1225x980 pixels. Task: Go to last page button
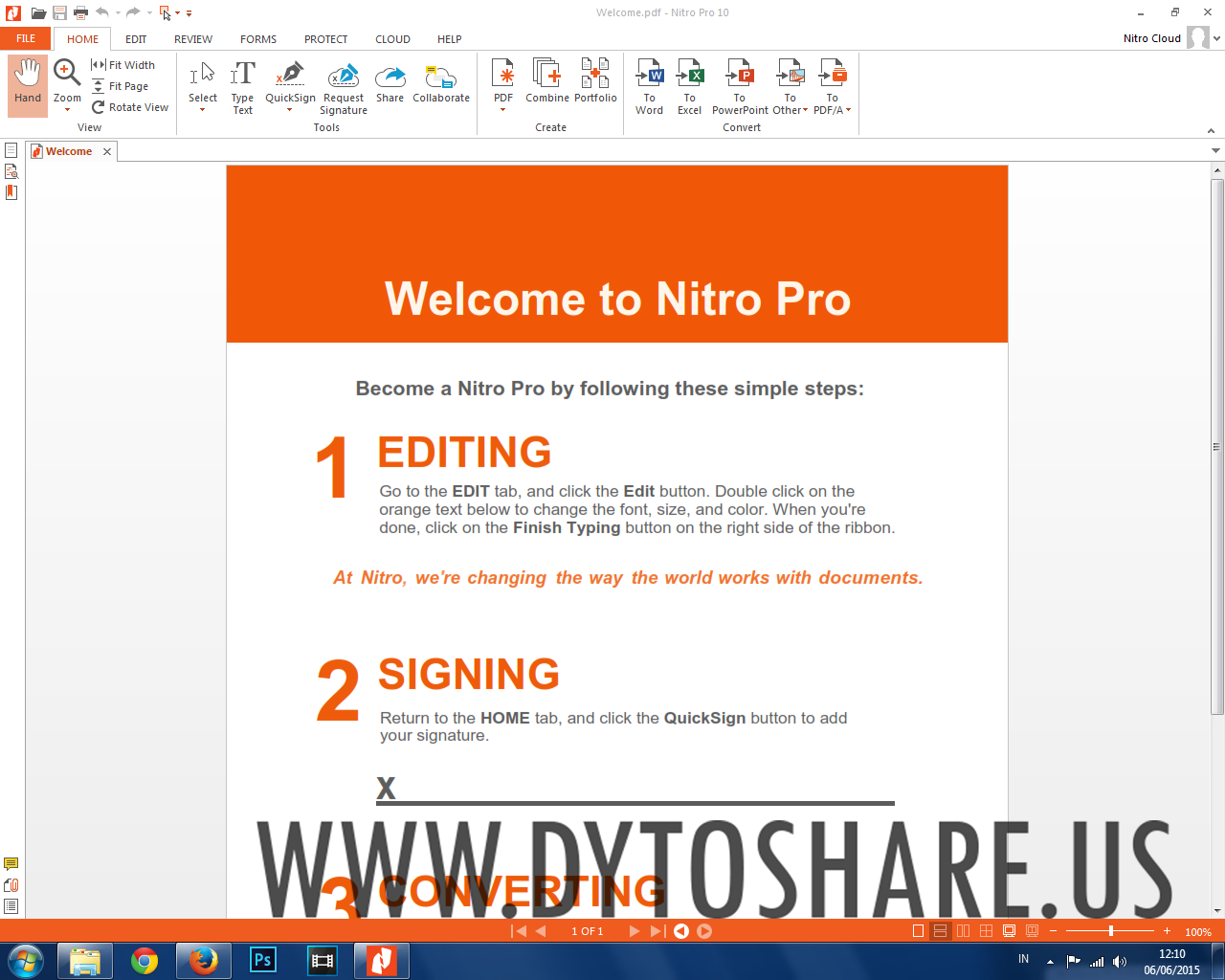[x=657, y=931]
